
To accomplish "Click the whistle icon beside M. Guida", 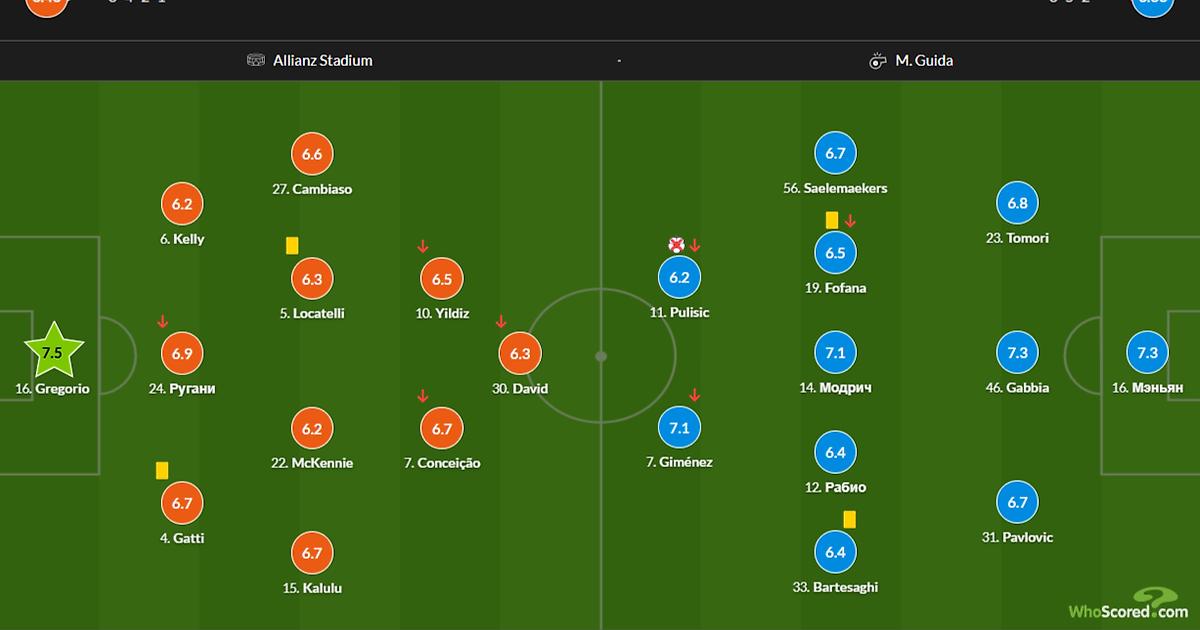I will tap(878, 60).
